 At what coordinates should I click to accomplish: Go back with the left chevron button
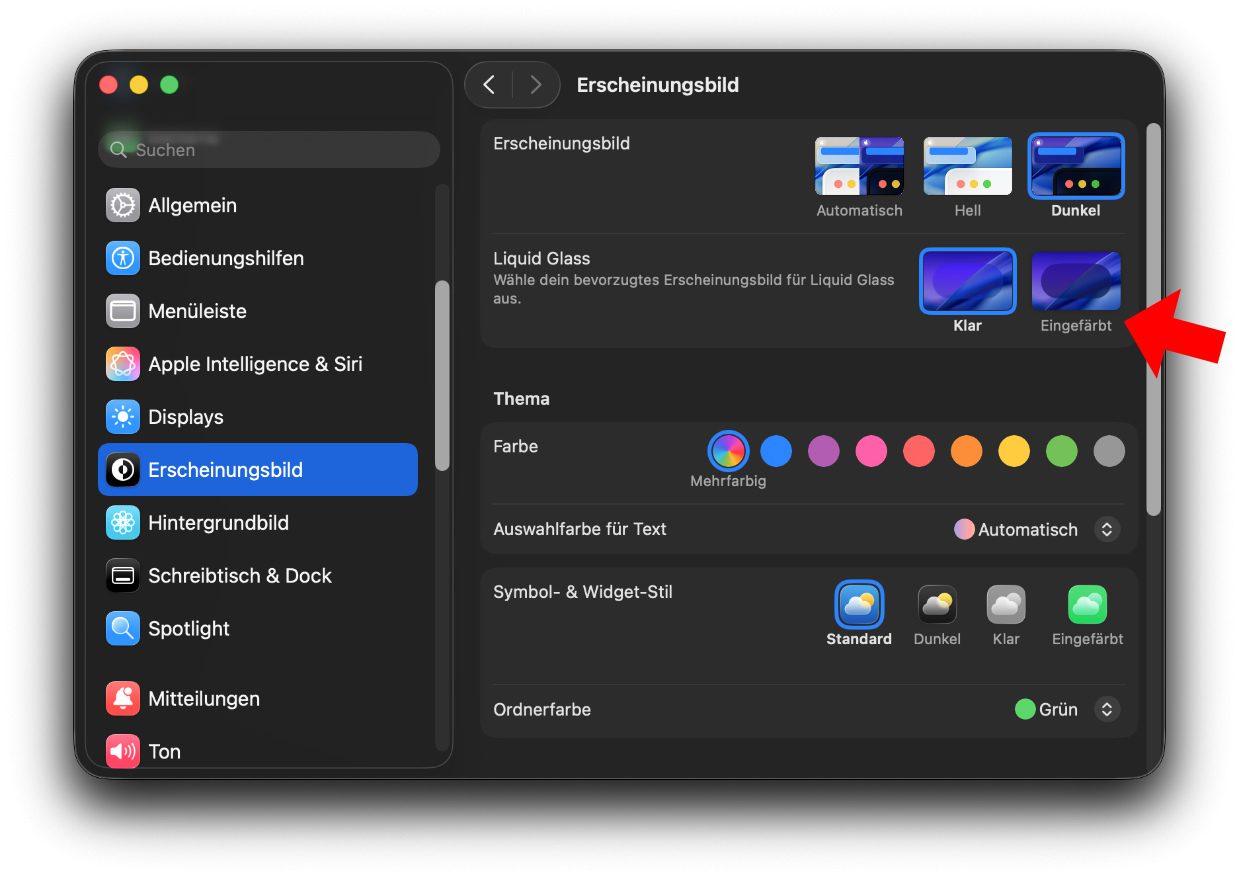pos(489,85)
